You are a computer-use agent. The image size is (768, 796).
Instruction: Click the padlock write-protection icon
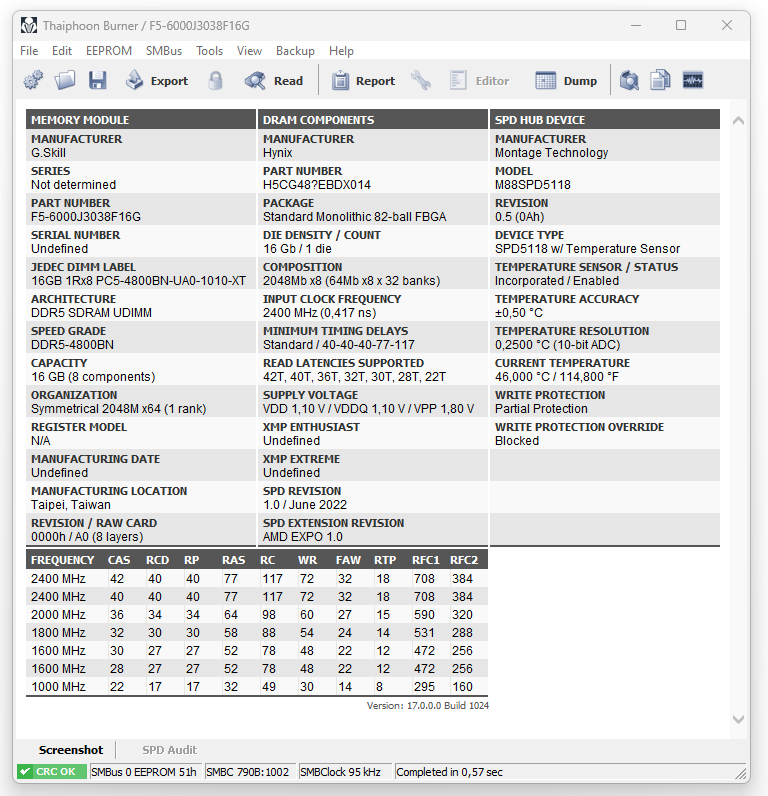(x=215, y=81)
